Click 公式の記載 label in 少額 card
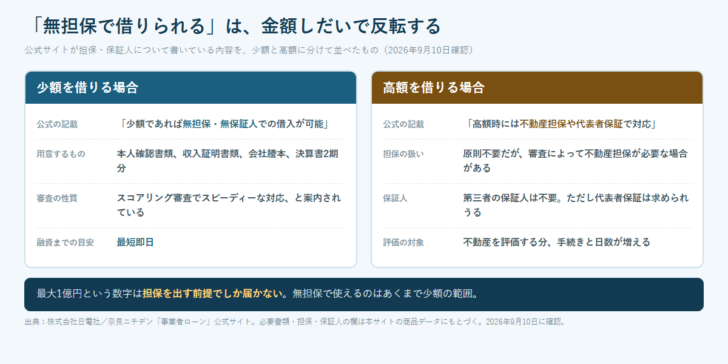The height and width of the screenshot is (364, 728). click(x=57, y=124)
